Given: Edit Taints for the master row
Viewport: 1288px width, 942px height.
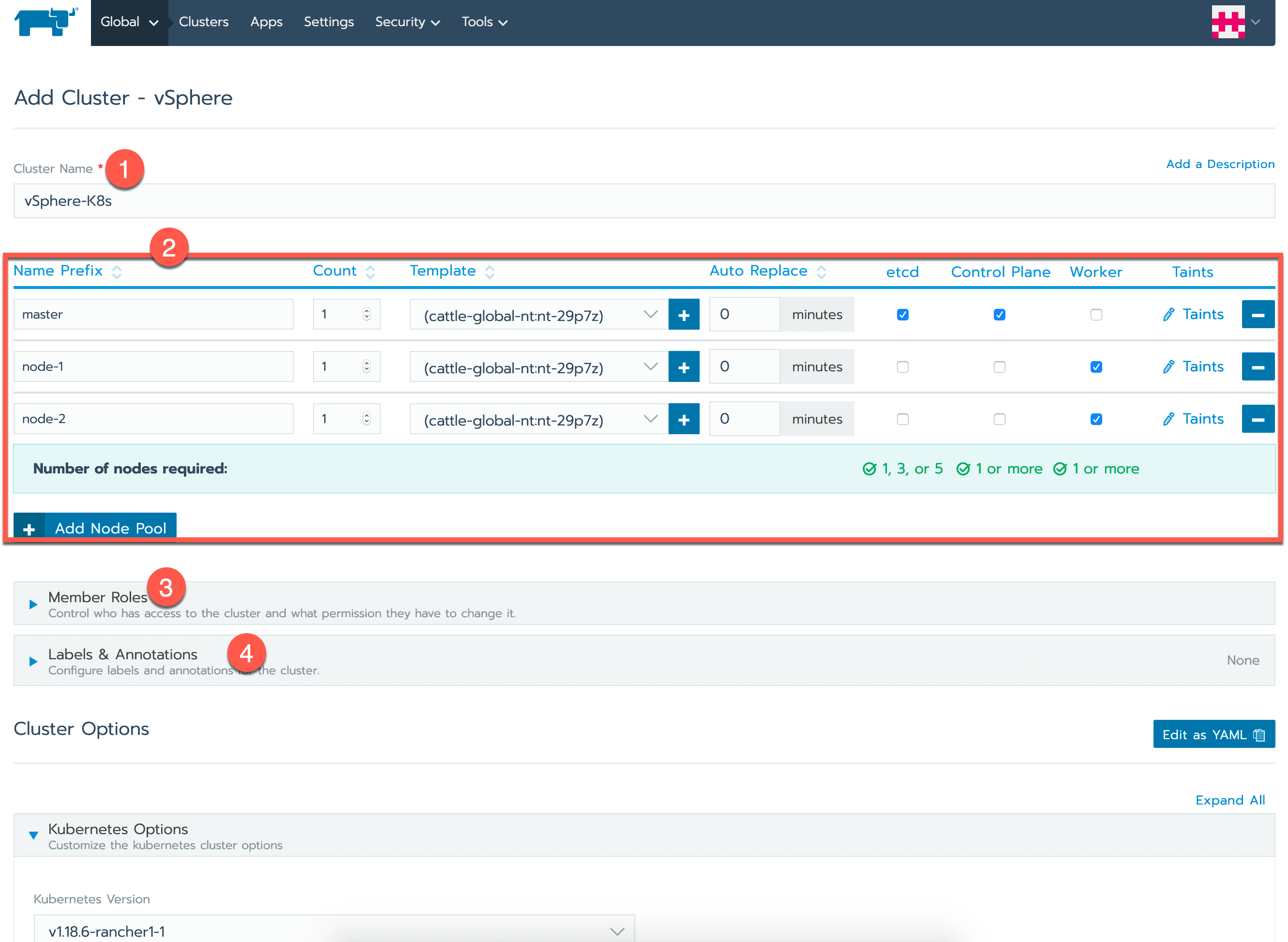Looking at the screenshot, I should tap(1192, 314).
